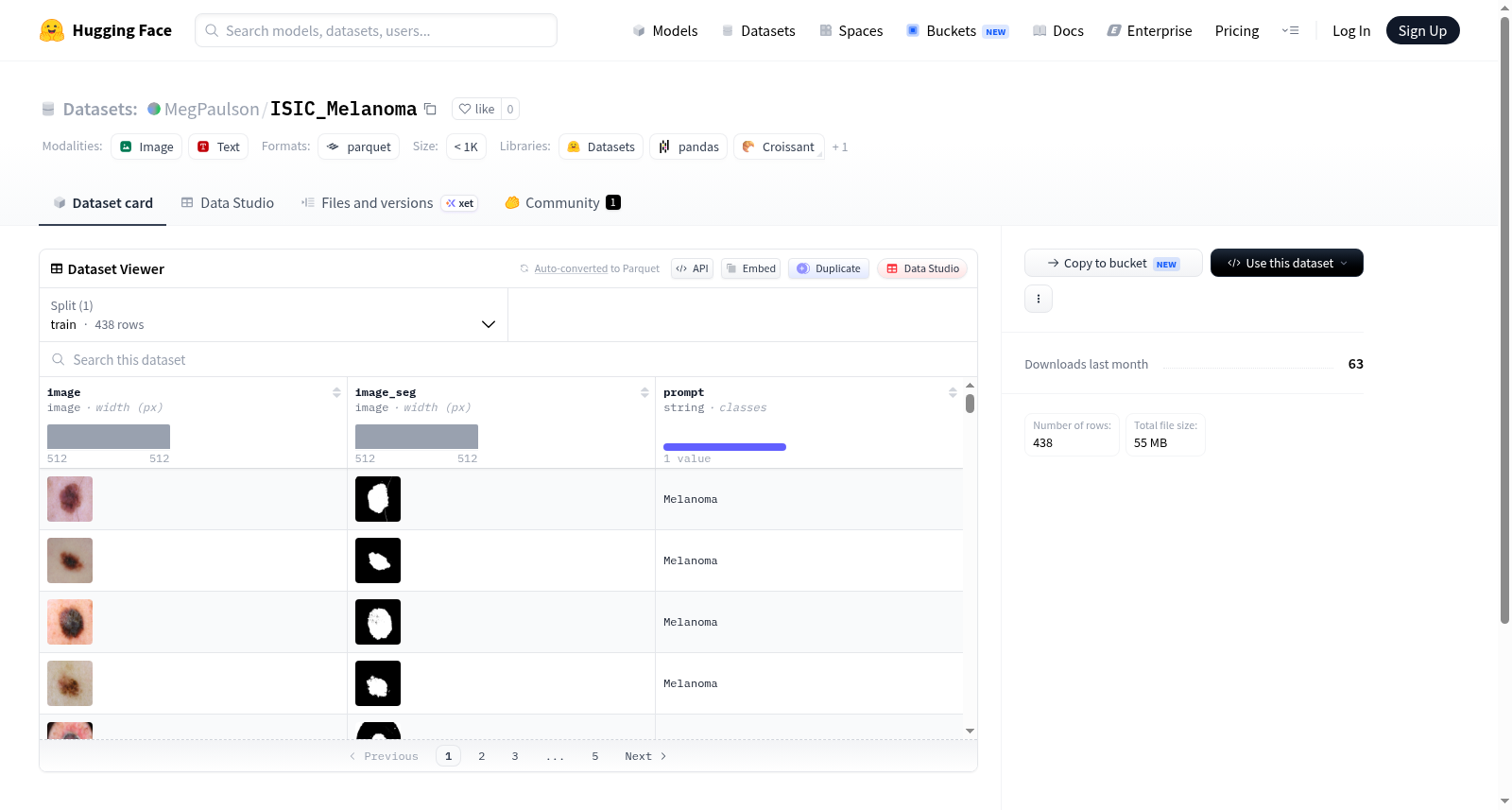Click the Image modality tag
Screen dimensions: 1512x810
click(146, 146)
